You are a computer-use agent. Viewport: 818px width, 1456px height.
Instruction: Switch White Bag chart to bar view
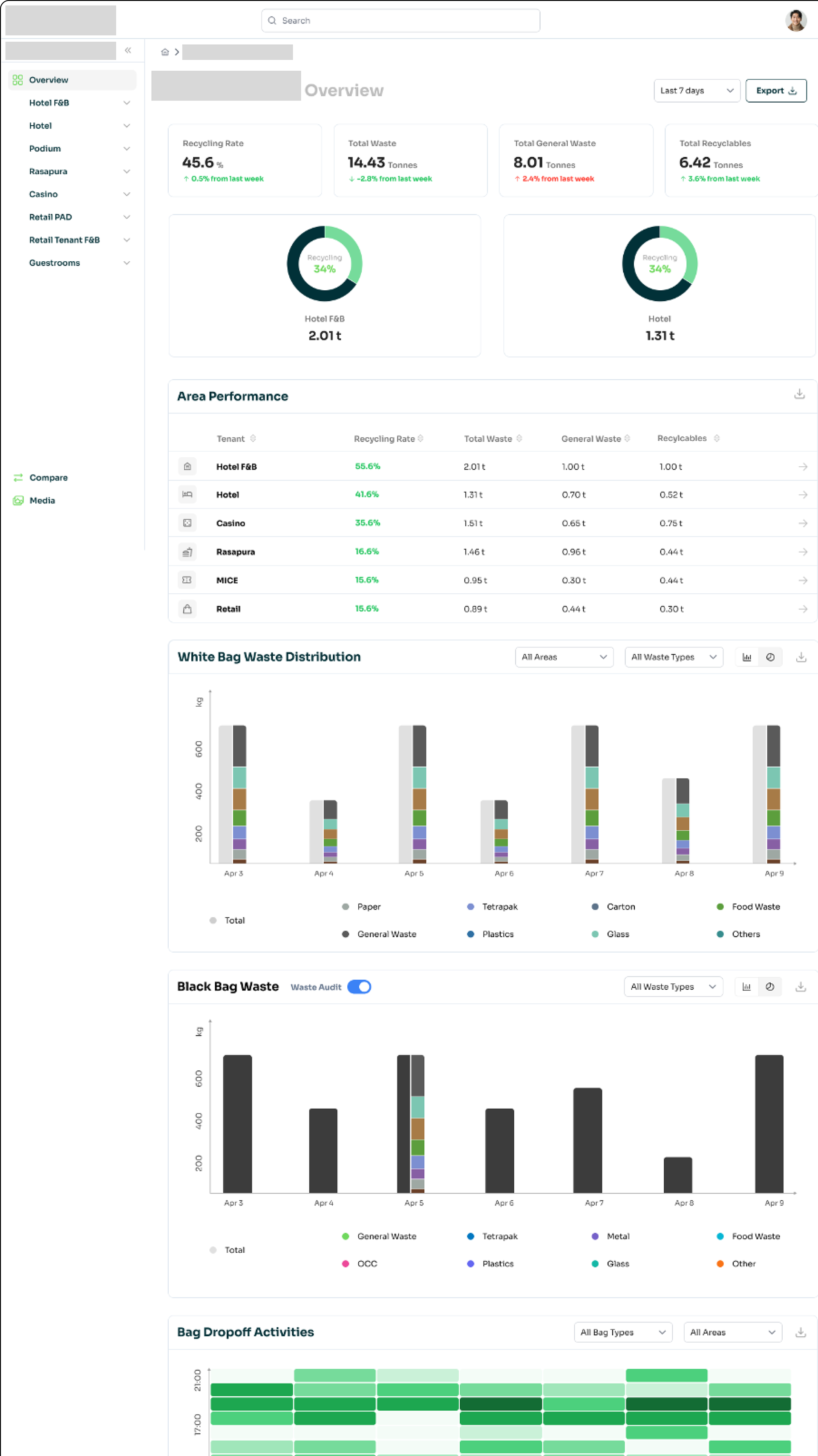click(747, 657)
